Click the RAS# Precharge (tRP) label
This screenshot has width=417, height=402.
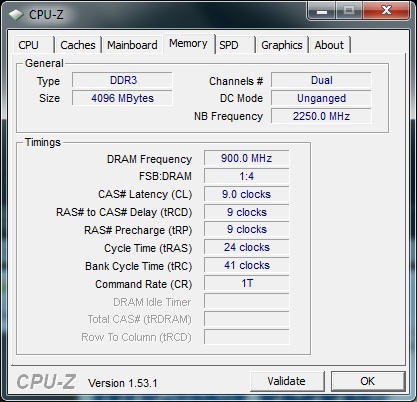click(x=138, y=230)
